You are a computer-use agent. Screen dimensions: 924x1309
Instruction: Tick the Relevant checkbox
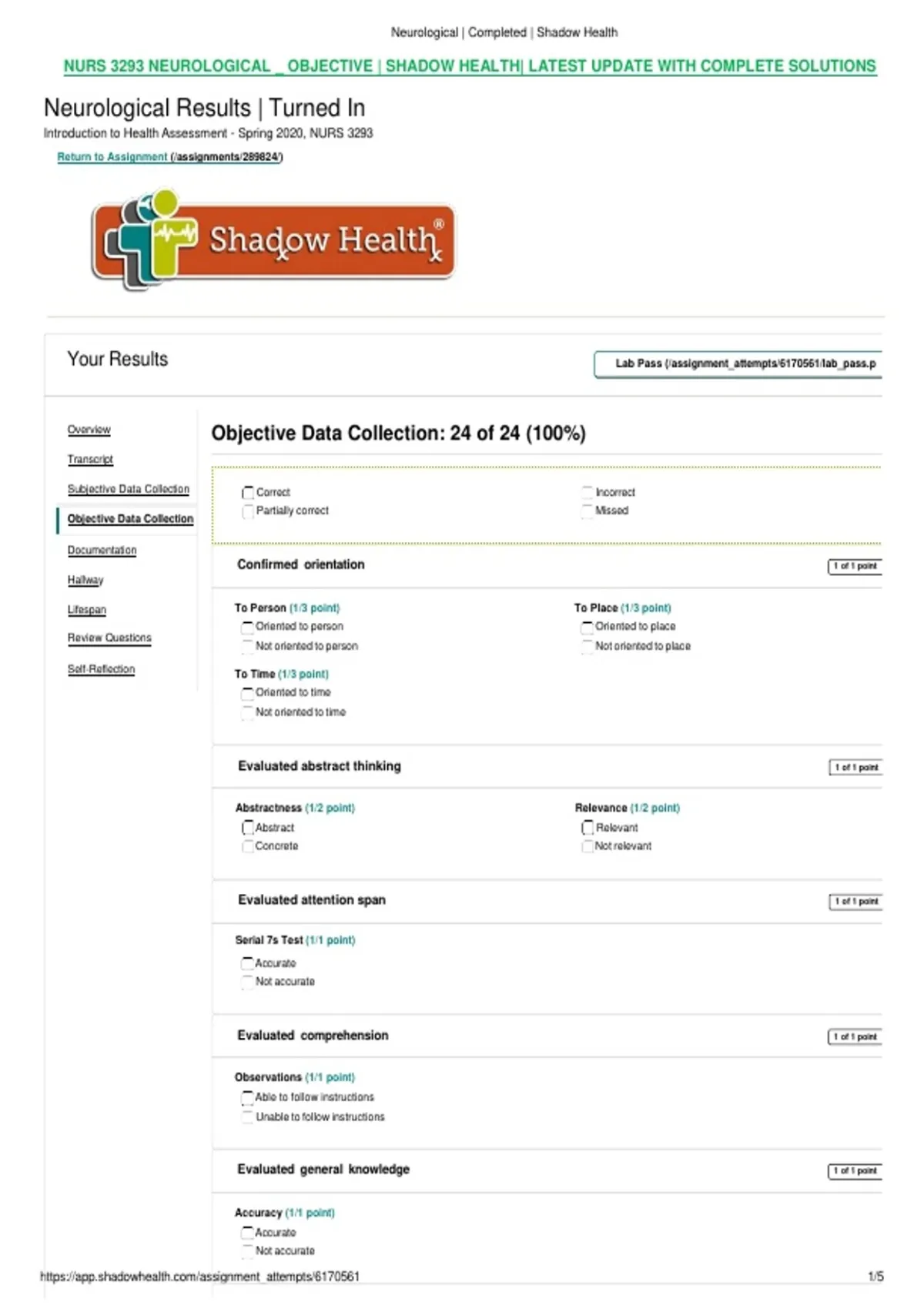click(587, 828)
